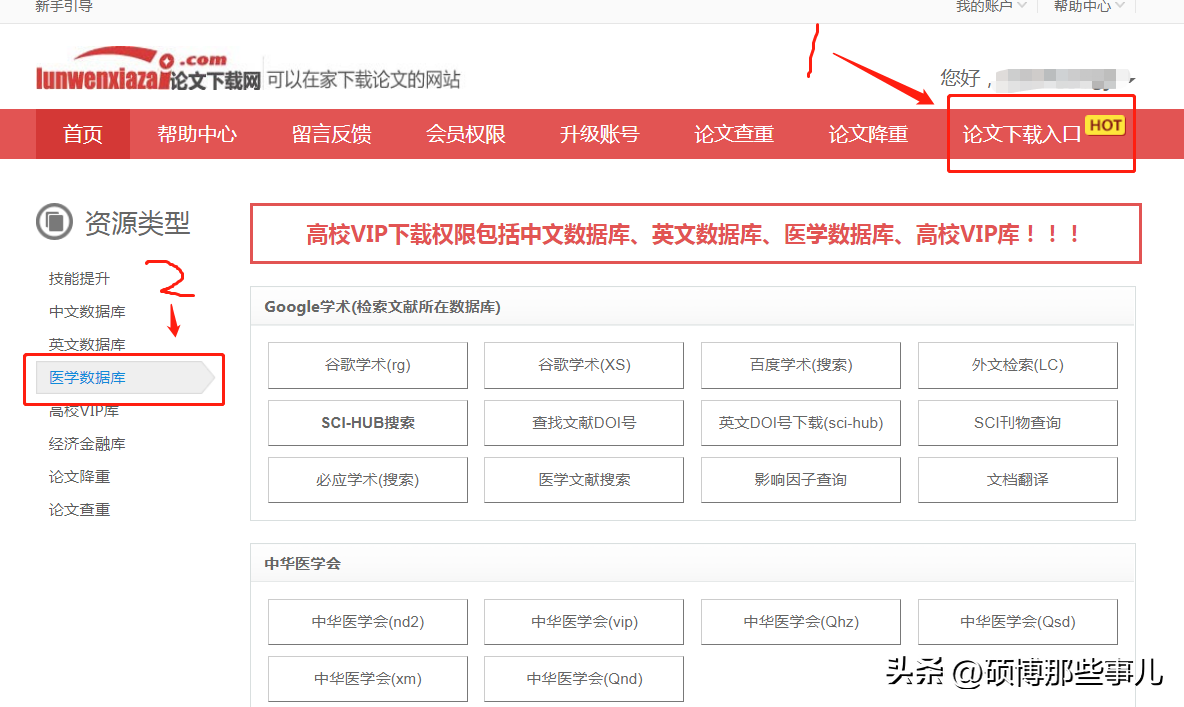
Task: Open 升级账号 in the navigation bar
Action: (x=599, y=134)
